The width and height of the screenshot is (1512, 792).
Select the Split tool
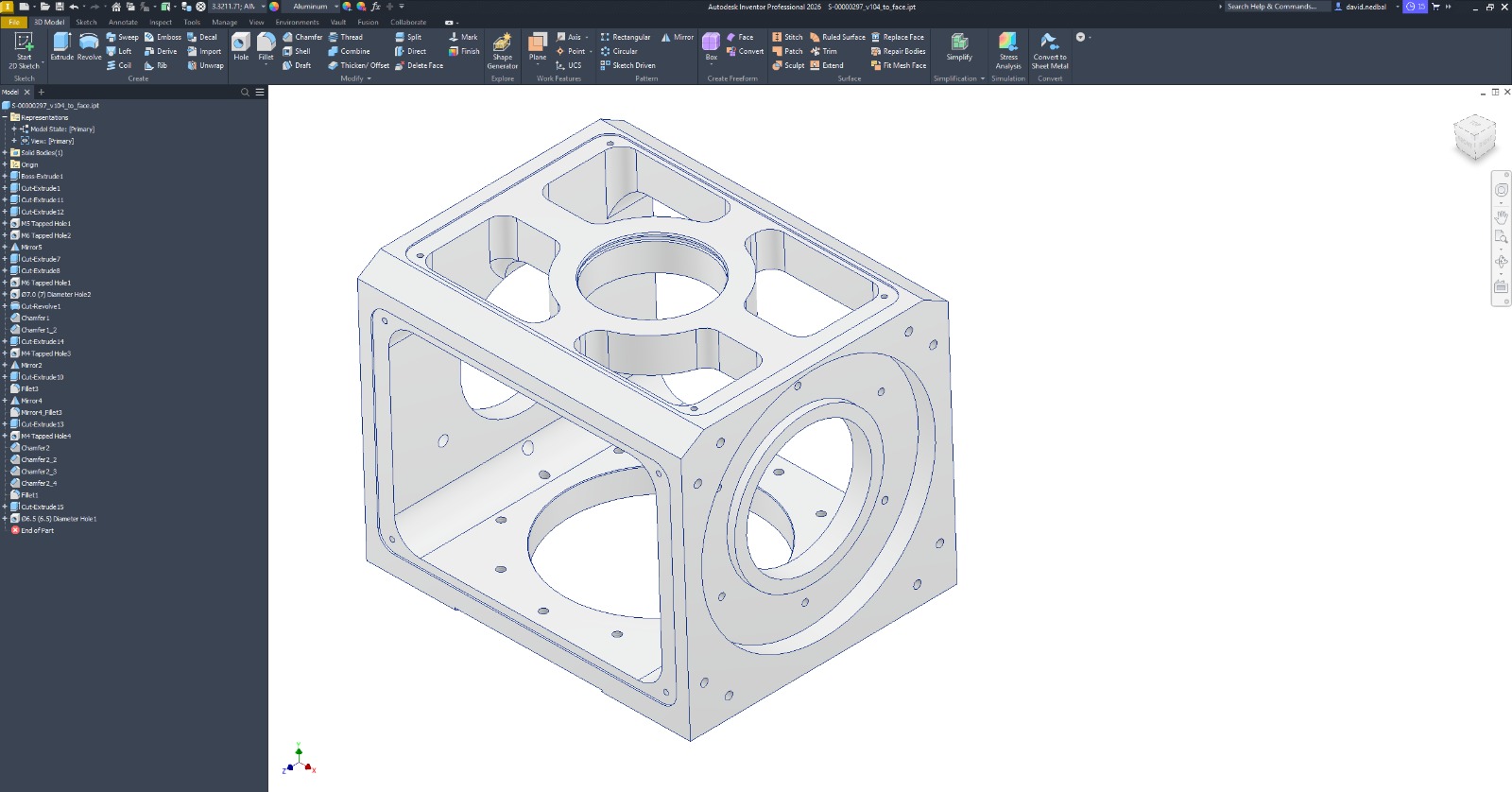(408, 37)
